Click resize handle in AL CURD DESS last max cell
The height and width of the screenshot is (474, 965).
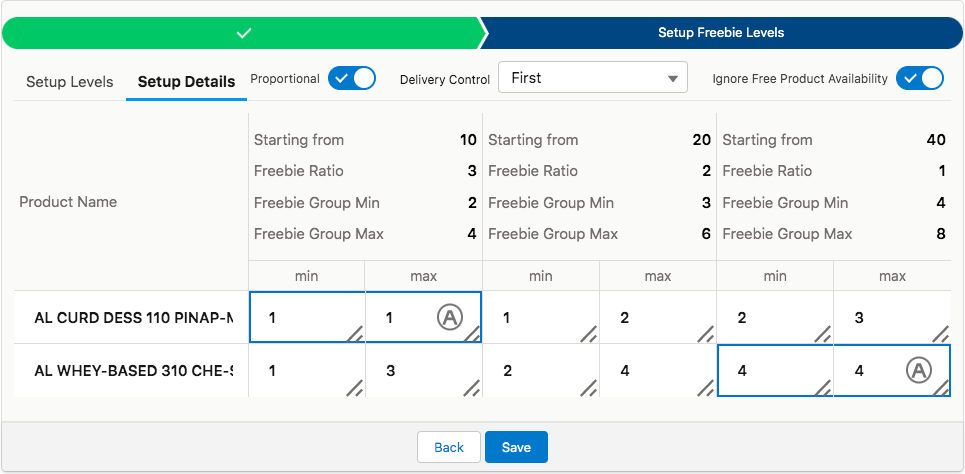(x=940, y=334)
